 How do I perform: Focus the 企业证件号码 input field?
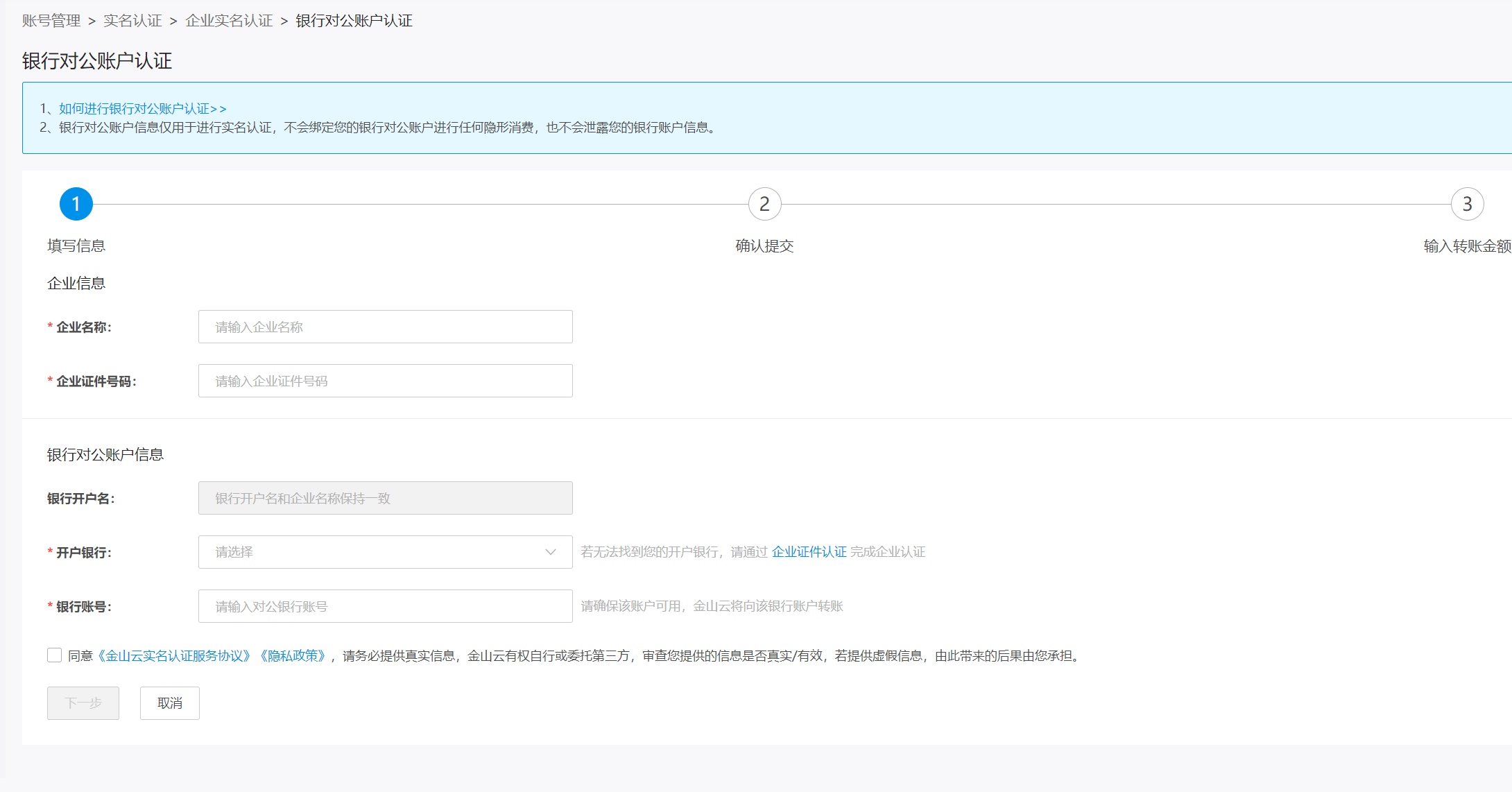point(385,381)
